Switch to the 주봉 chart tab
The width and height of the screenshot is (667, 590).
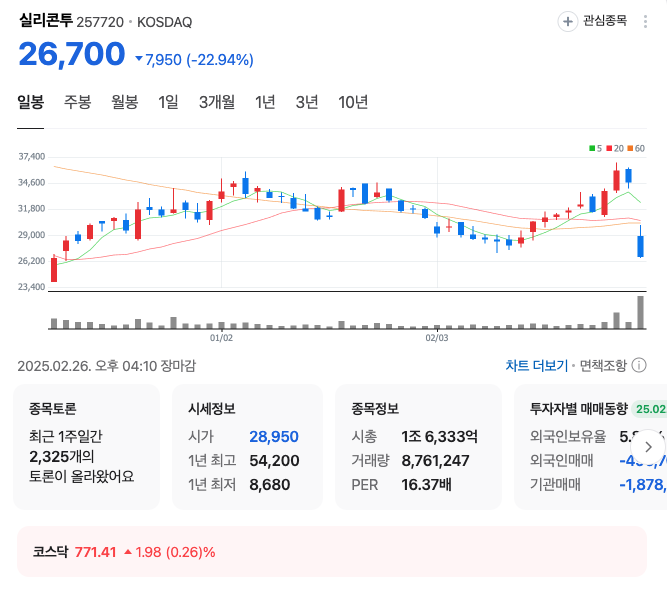(x=77, y=102)
